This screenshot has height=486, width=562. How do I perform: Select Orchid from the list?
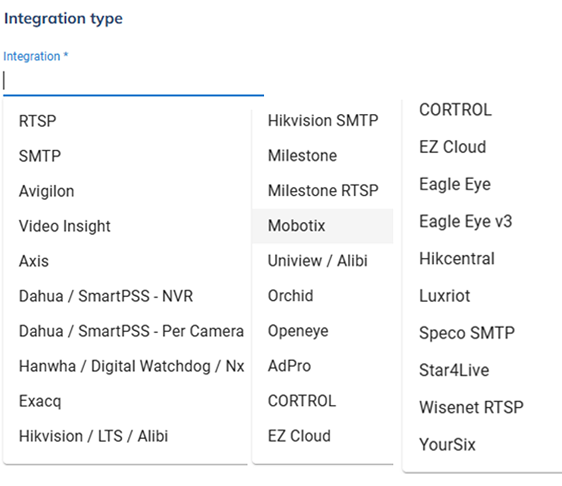click(323, 296)
